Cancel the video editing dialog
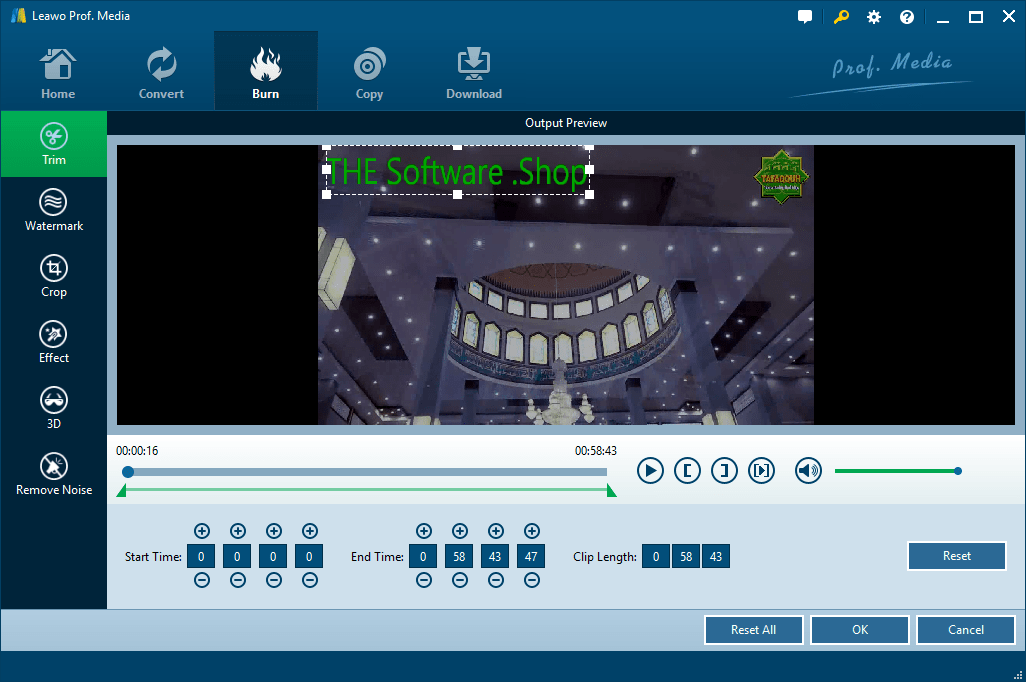 966,630
